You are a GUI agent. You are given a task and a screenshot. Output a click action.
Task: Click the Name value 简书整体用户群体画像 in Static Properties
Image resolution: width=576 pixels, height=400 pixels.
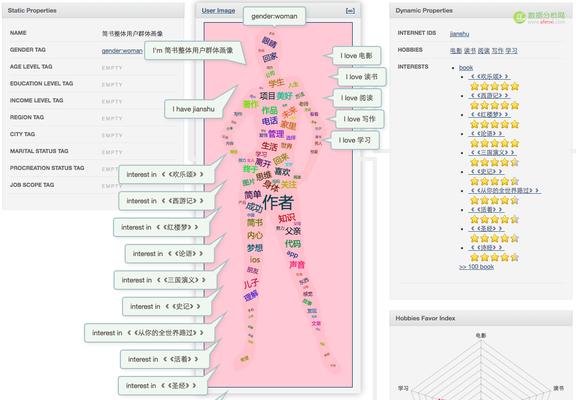pyautogui.click(x=132, y=34)
